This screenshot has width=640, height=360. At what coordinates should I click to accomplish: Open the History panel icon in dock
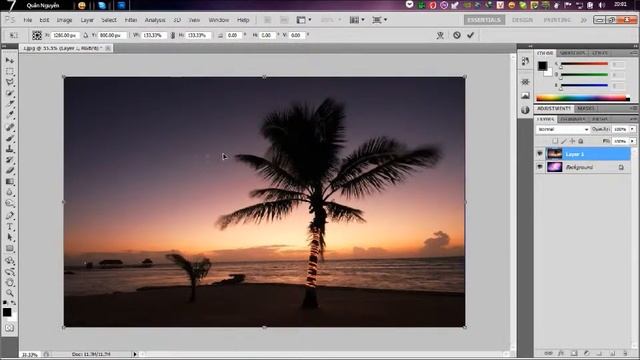click(x=525, y=62)
